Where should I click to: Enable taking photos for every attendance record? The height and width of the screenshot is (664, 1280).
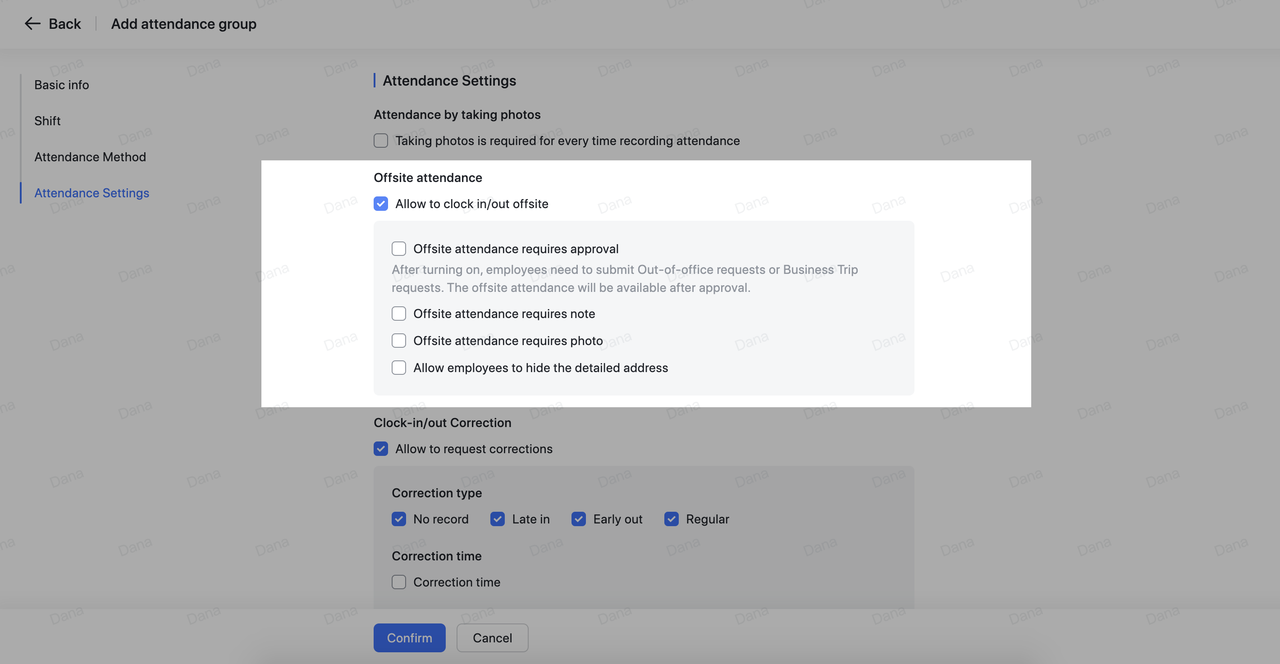tap(381, 141)
